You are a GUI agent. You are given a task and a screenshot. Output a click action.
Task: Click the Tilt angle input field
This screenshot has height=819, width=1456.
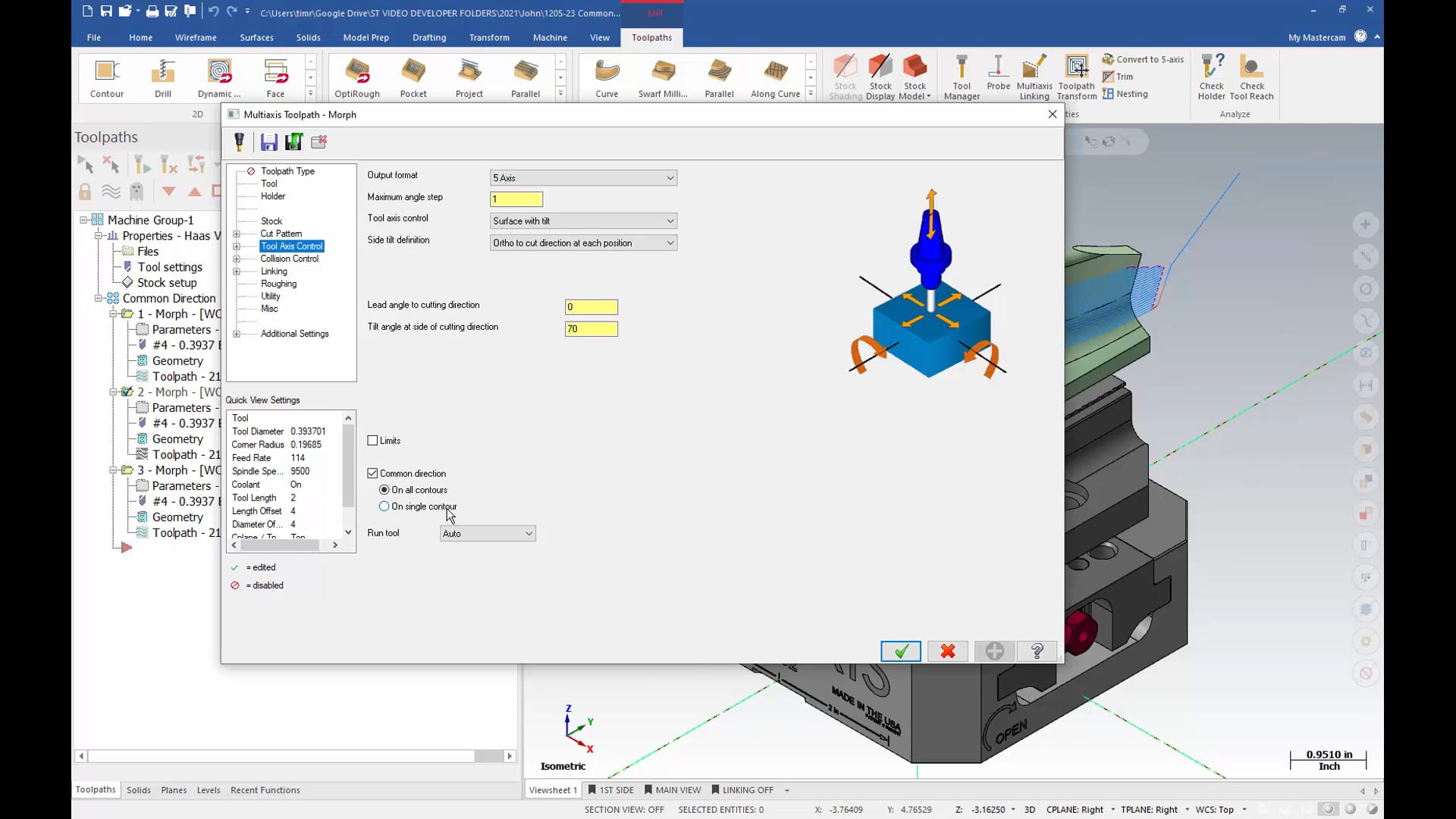coord(591,327)
